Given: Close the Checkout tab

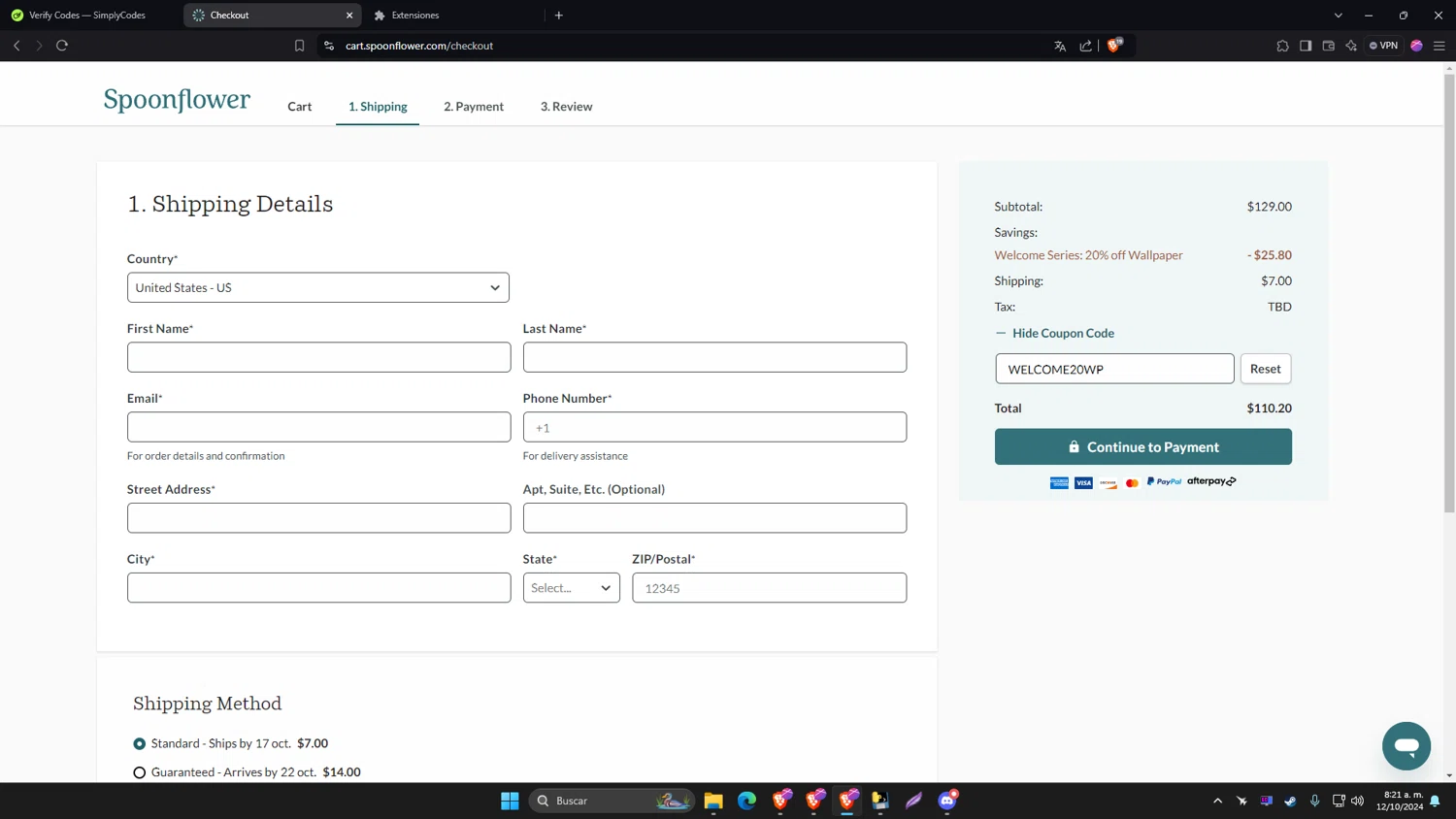Looking at the screenshot, I should (349, 16).
